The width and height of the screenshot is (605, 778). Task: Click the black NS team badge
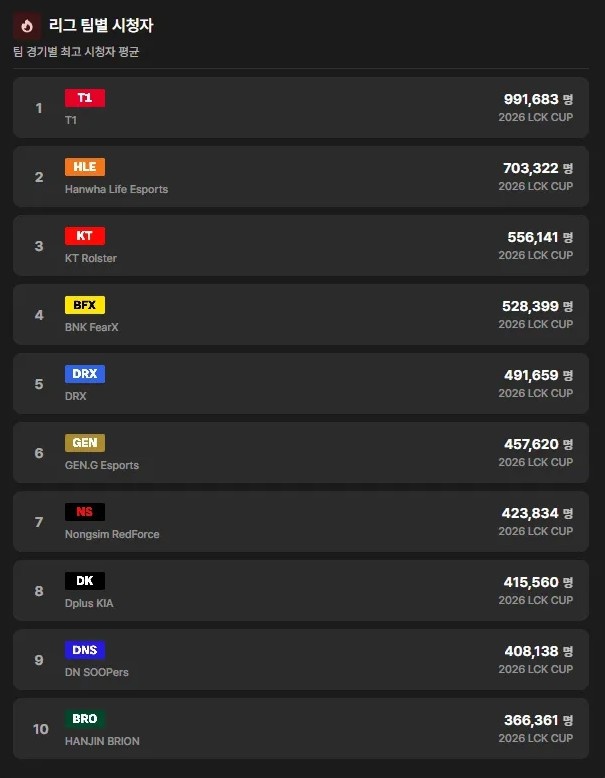tap(85, 512)
